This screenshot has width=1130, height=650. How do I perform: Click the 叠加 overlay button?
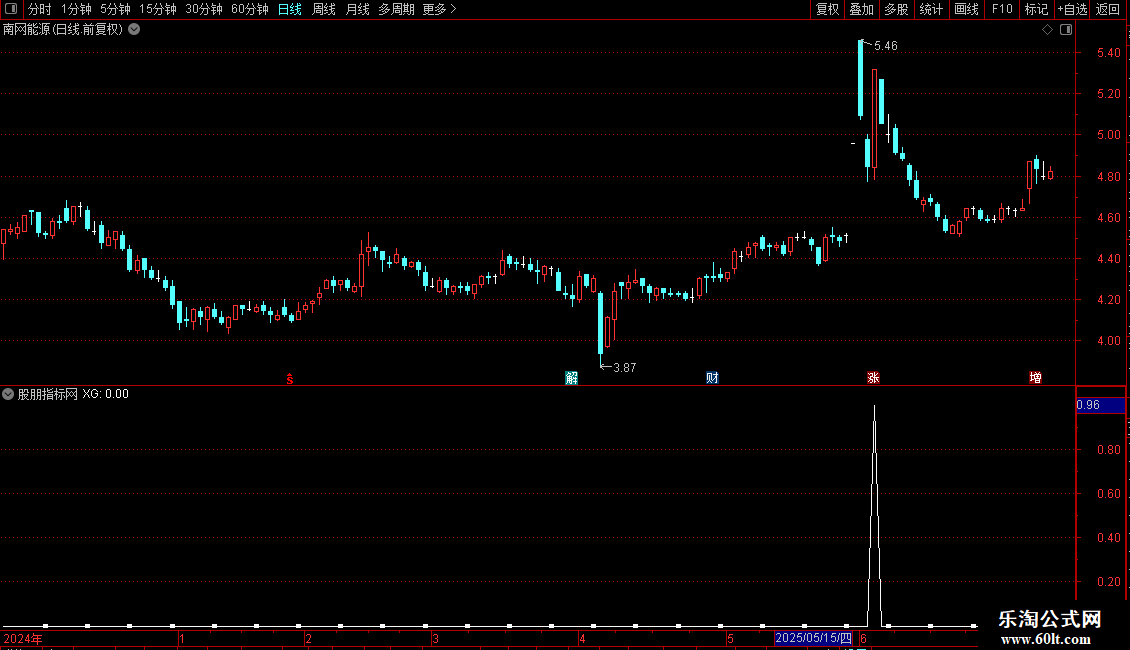861,9
